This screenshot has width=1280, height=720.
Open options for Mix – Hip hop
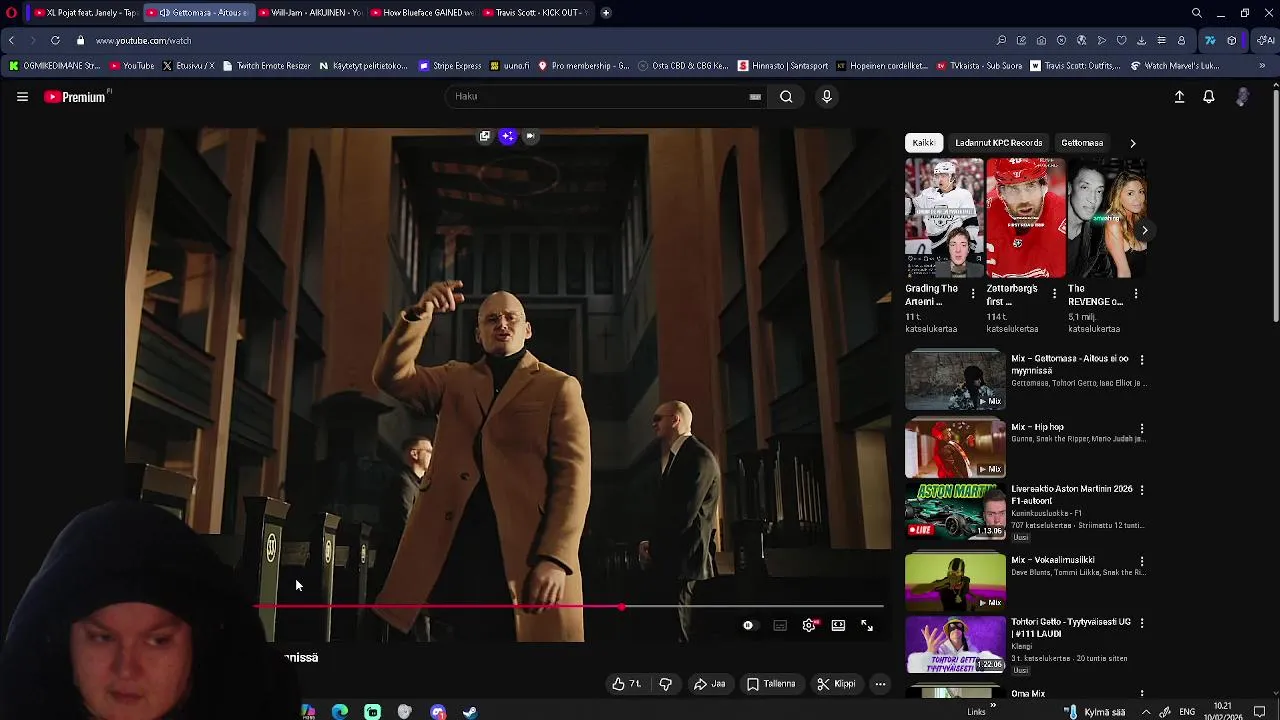[x=1142, y=428]
